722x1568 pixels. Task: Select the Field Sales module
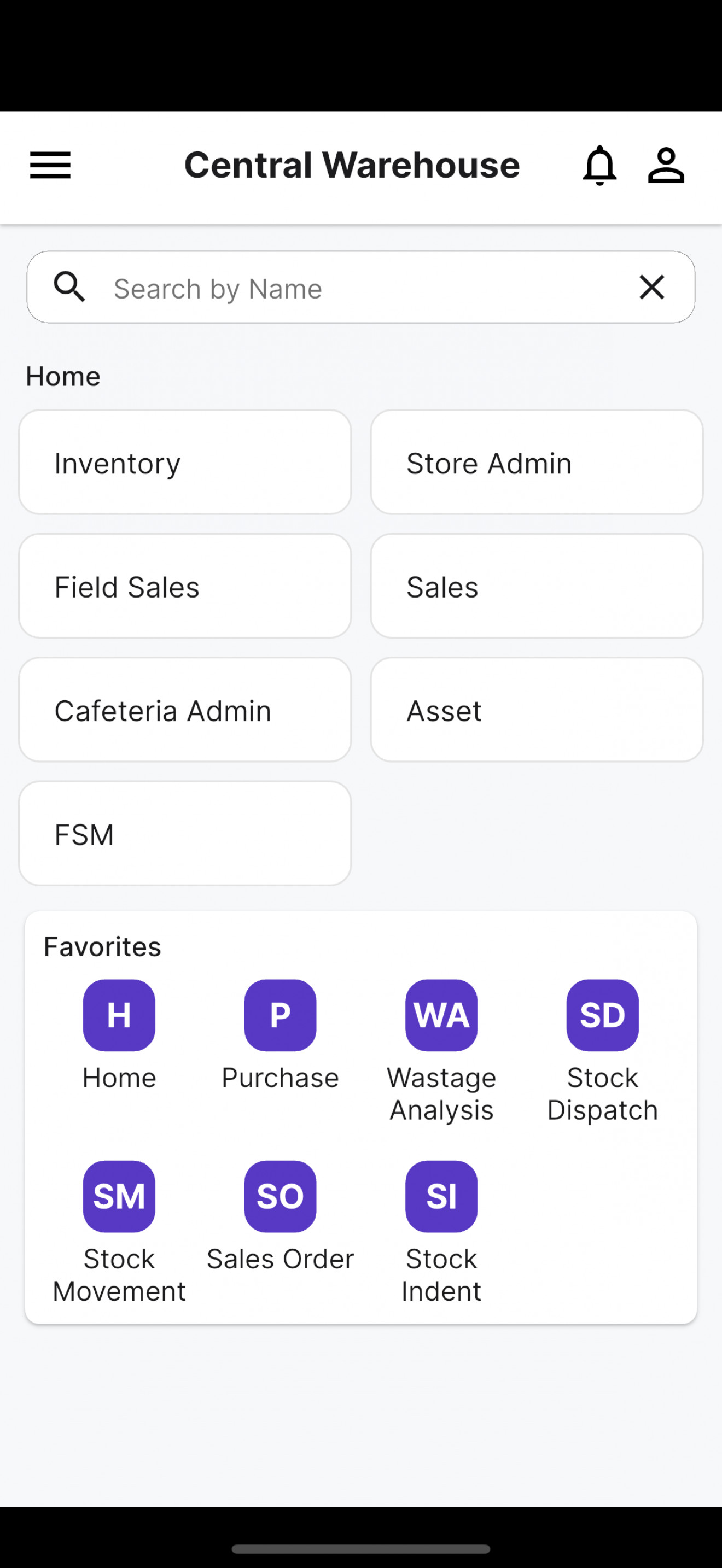(185, 586)
